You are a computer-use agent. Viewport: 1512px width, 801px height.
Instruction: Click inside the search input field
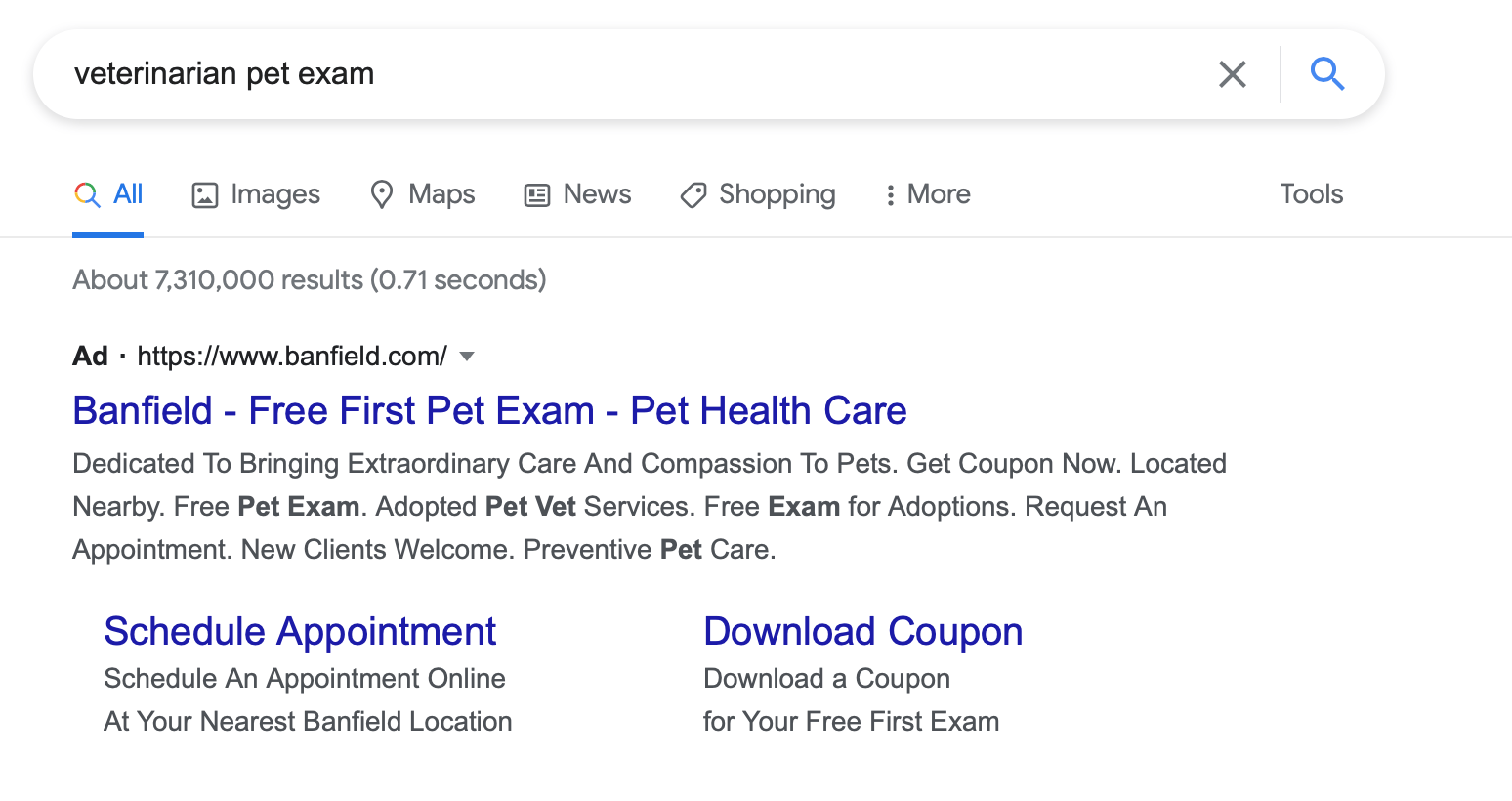pyautogui.click(x=586, y=73)
